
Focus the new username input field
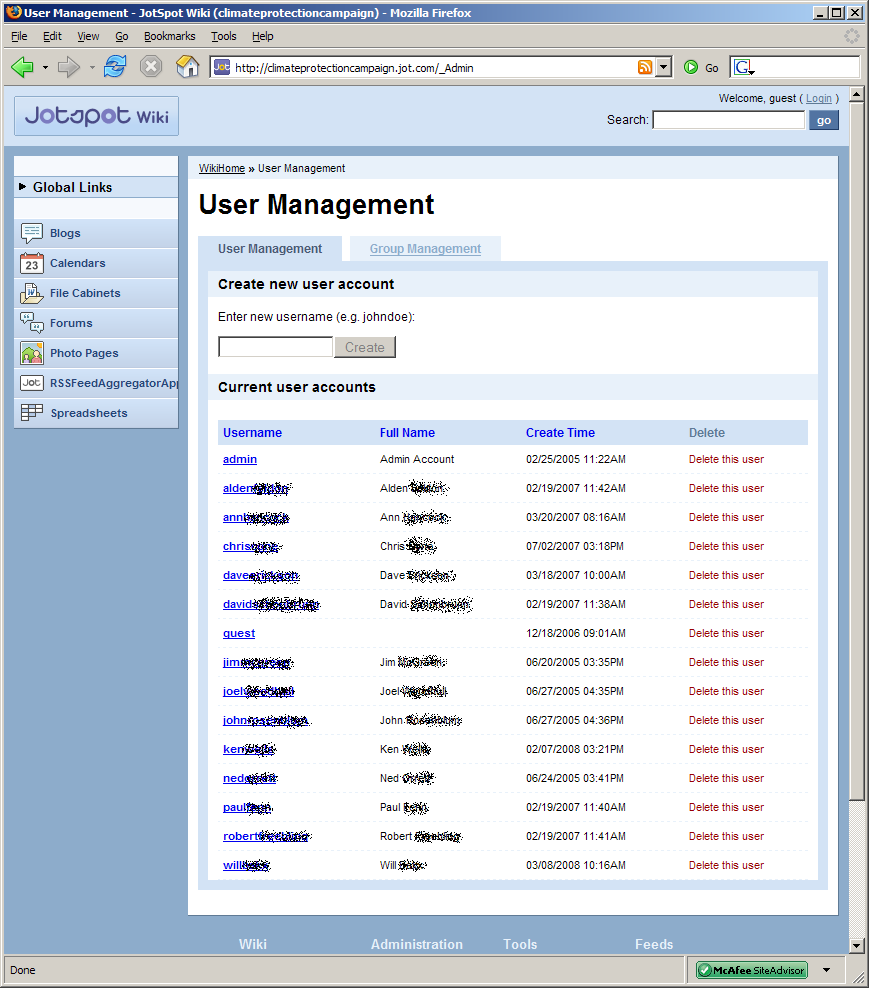pyautogui.click(x=275, y=347)
